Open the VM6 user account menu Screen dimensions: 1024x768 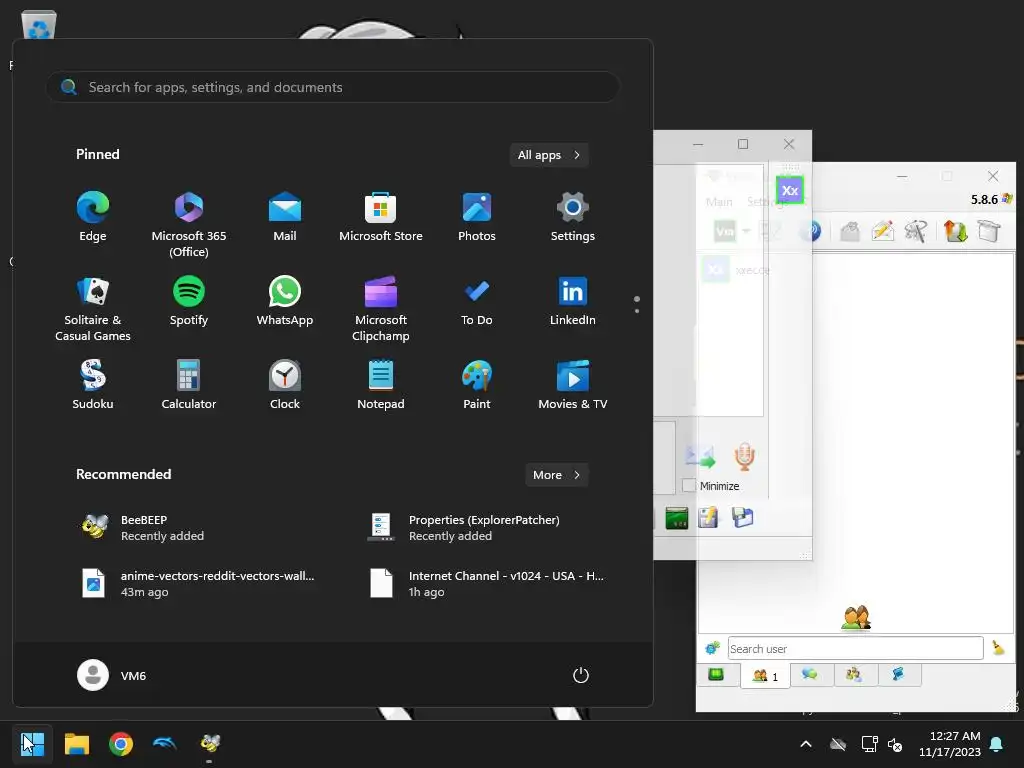(x=112, y=675)
